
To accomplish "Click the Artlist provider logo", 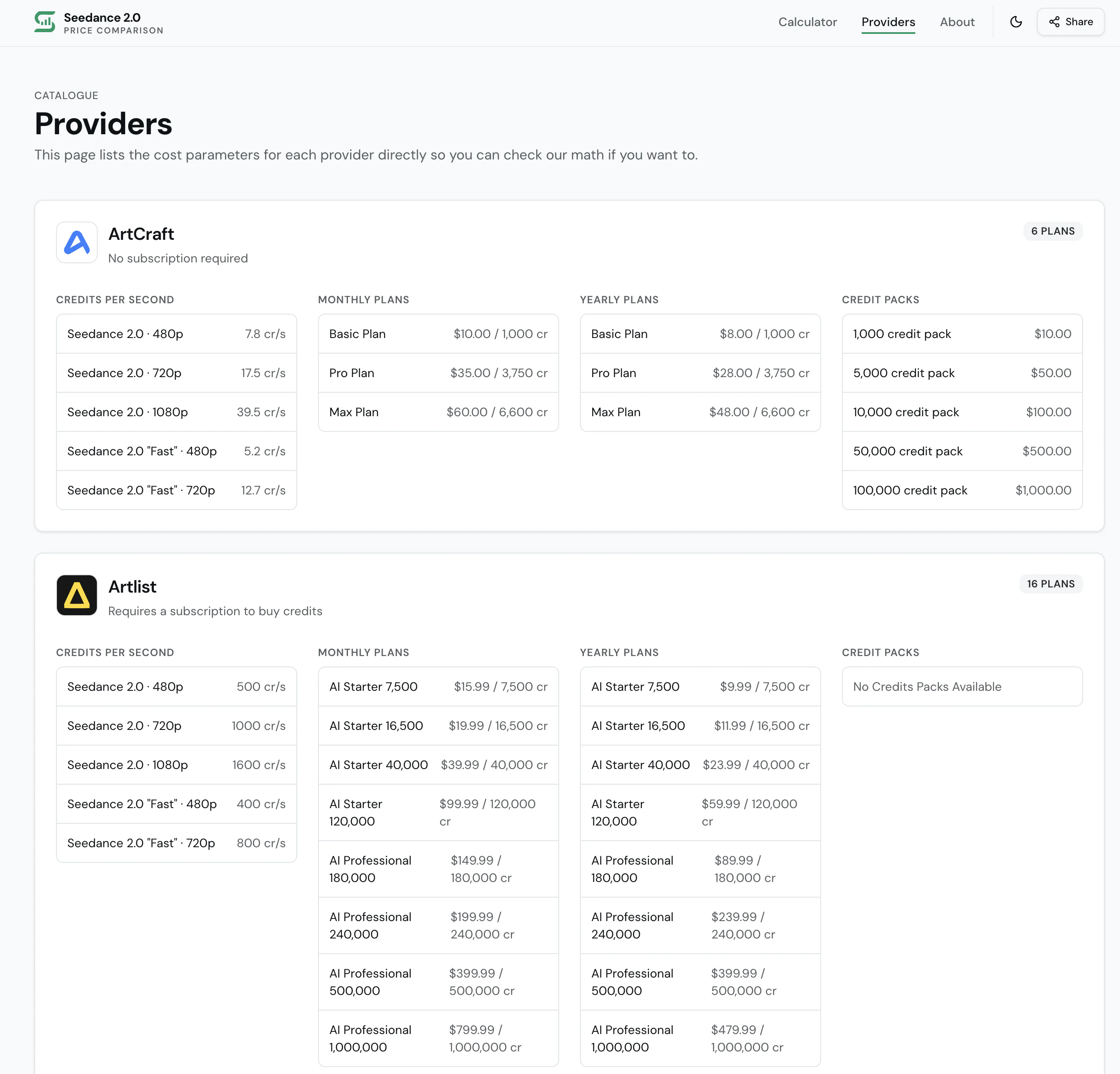I will 76,595.
